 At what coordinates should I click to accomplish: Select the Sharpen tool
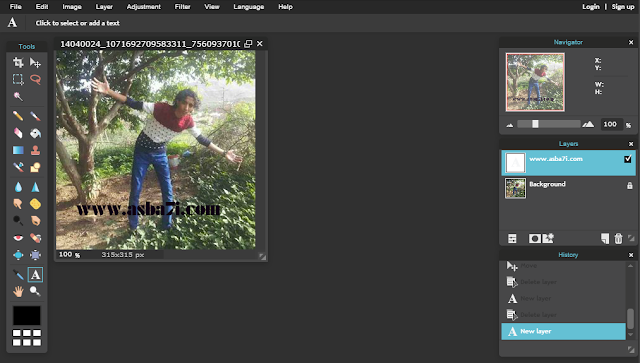pos(36,187)
